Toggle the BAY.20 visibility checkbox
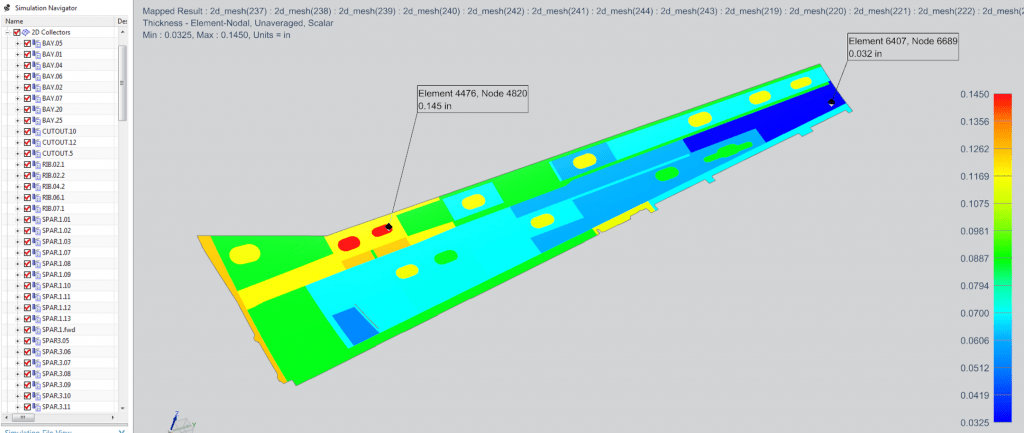1024x433 pixels. pos(27,109)
